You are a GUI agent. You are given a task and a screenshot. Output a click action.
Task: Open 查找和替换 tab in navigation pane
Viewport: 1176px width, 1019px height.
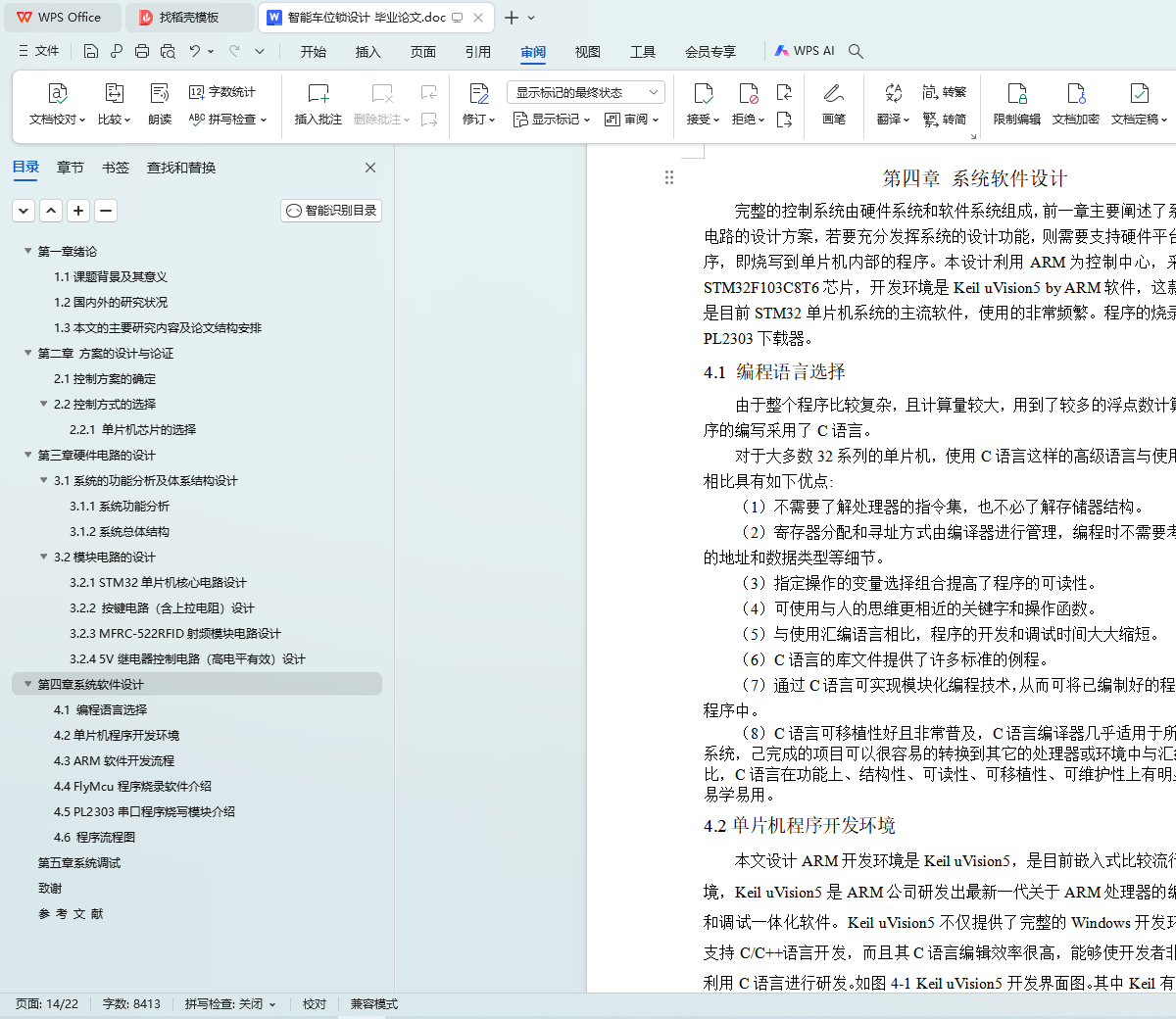pyautogui.click(x=181, y=168)
